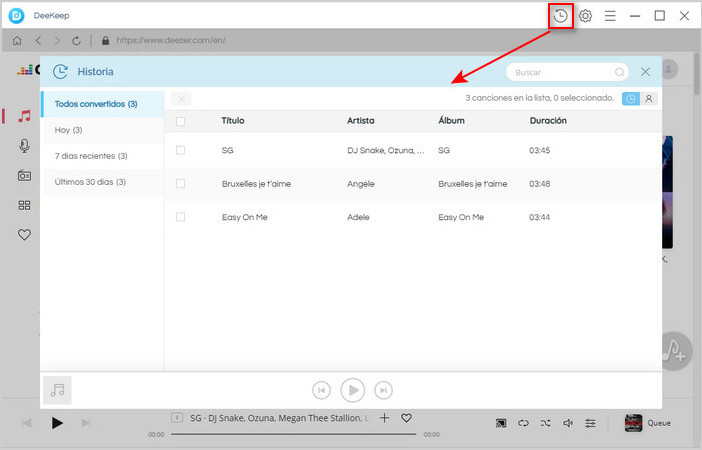Navigate forward with the right arrow
Screen dimensions: 702x450
tap(57, 41)
